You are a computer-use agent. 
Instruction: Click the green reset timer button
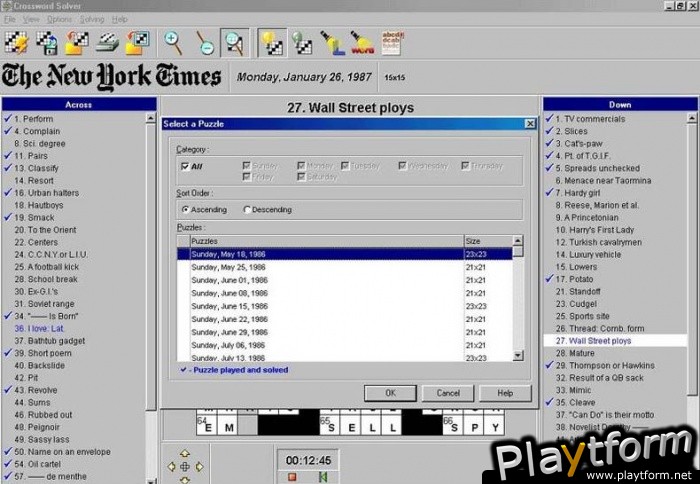point(323,477)
